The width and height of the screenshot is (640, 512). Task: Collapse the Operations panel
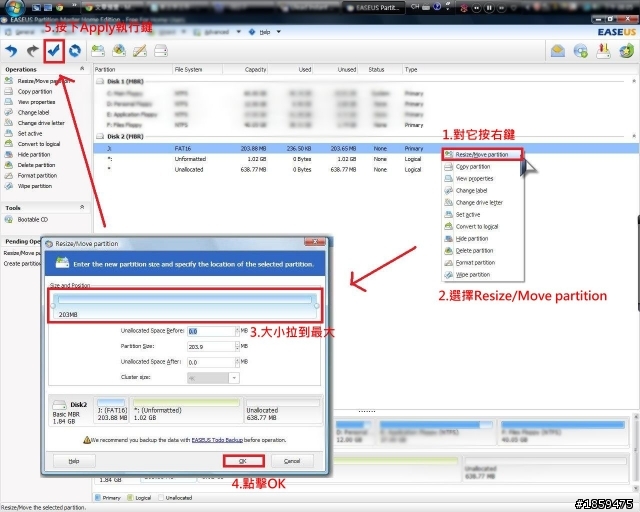coord(82,69)
